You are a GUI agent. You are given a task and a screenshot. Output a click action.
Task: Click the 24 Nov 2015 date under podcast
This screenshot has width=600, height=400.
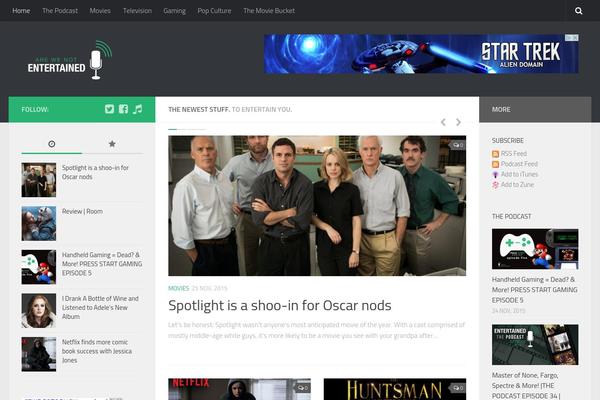click(x=509, y=311)
